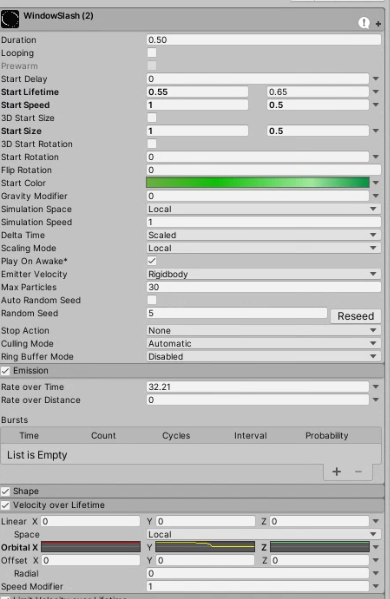390x599 pixels.
Task: Open Stop Action dropdown
Action: [264, 330]
